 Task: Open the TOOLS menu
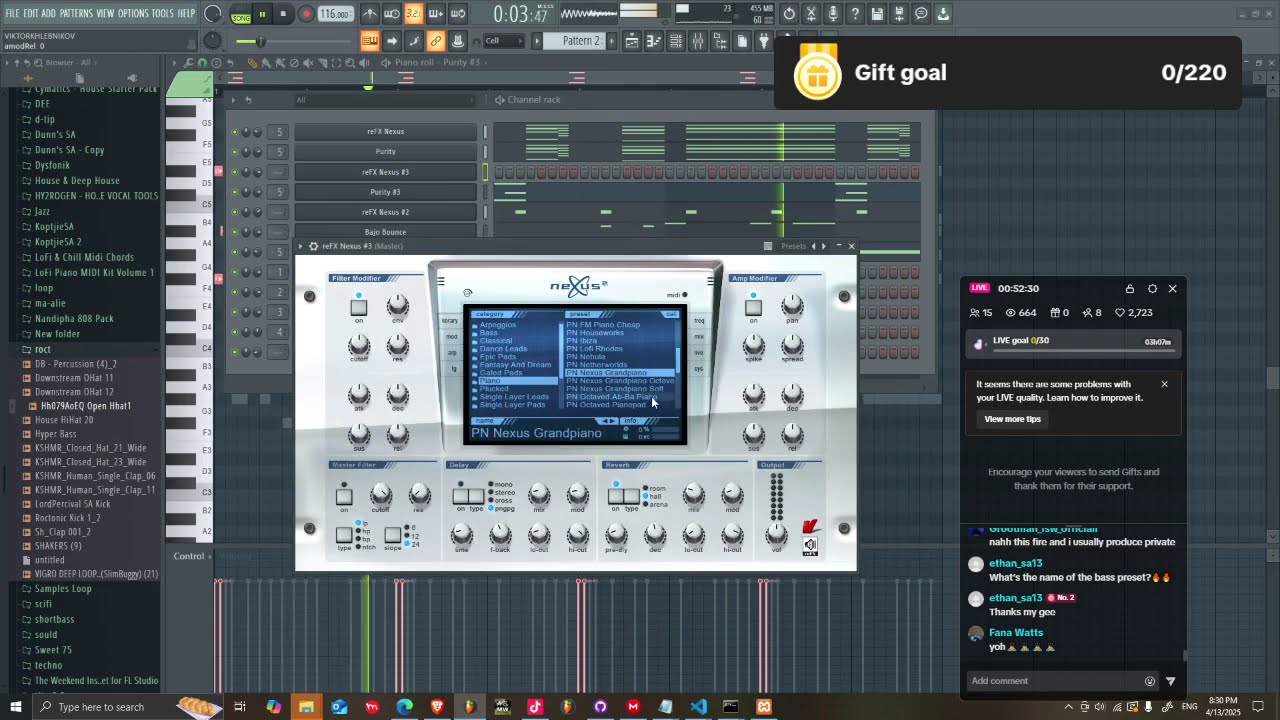162,13
